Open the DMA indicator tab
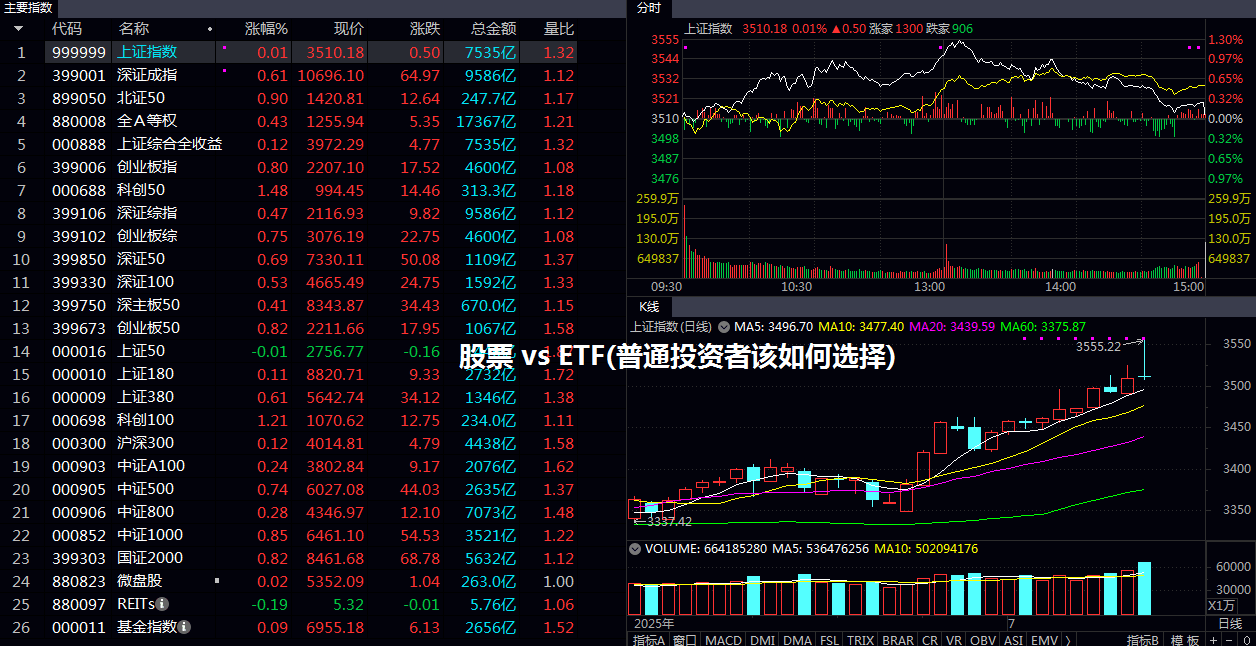 click(x=797, y=640)
